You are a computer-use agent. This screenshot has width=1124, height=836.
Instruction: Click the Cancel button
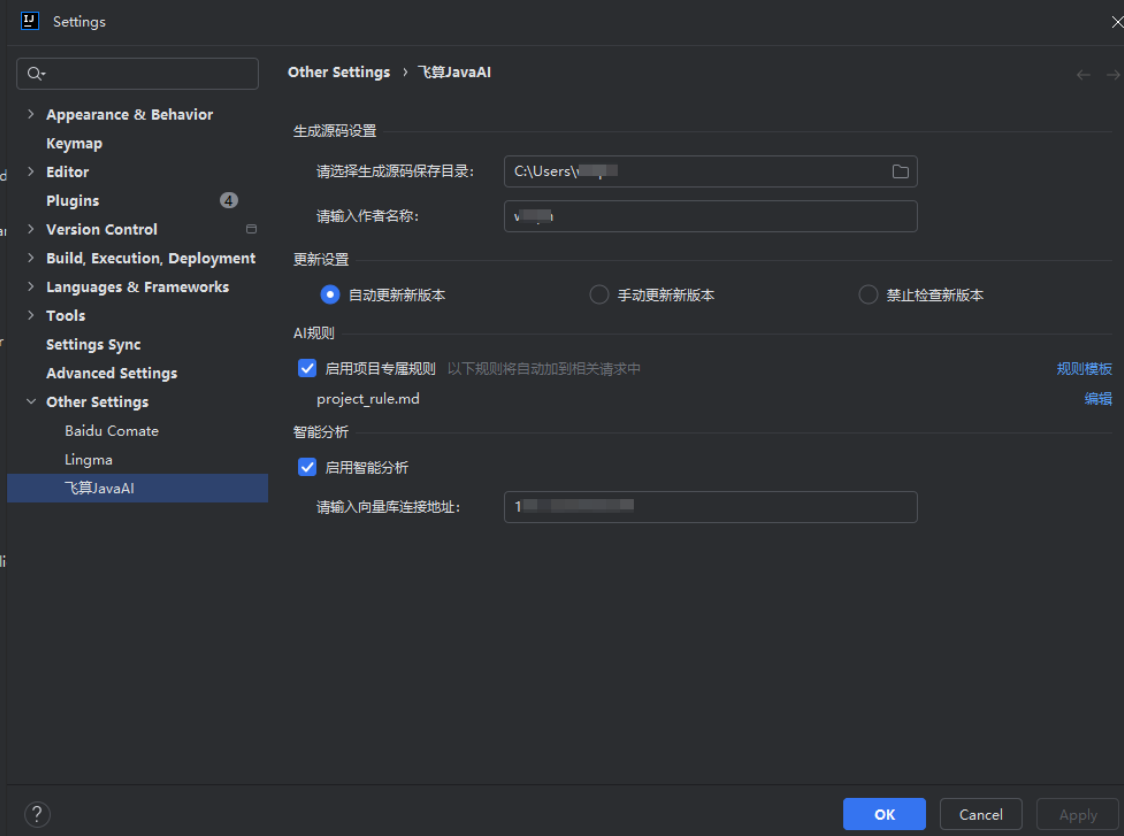pyautogui.click(x=981, y=814)
